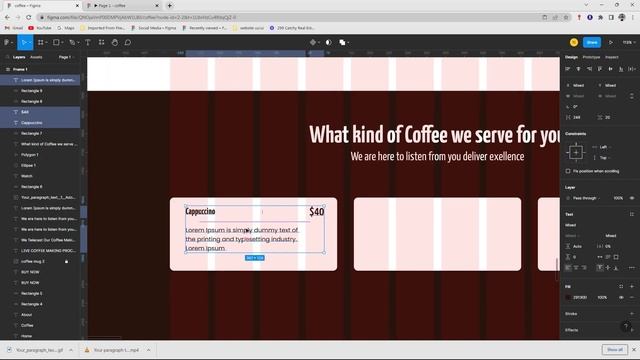Viewport: 640px width, 360px height.
Task: Open Pass through blend mode dropdown
Action: [x=587, y=198]
